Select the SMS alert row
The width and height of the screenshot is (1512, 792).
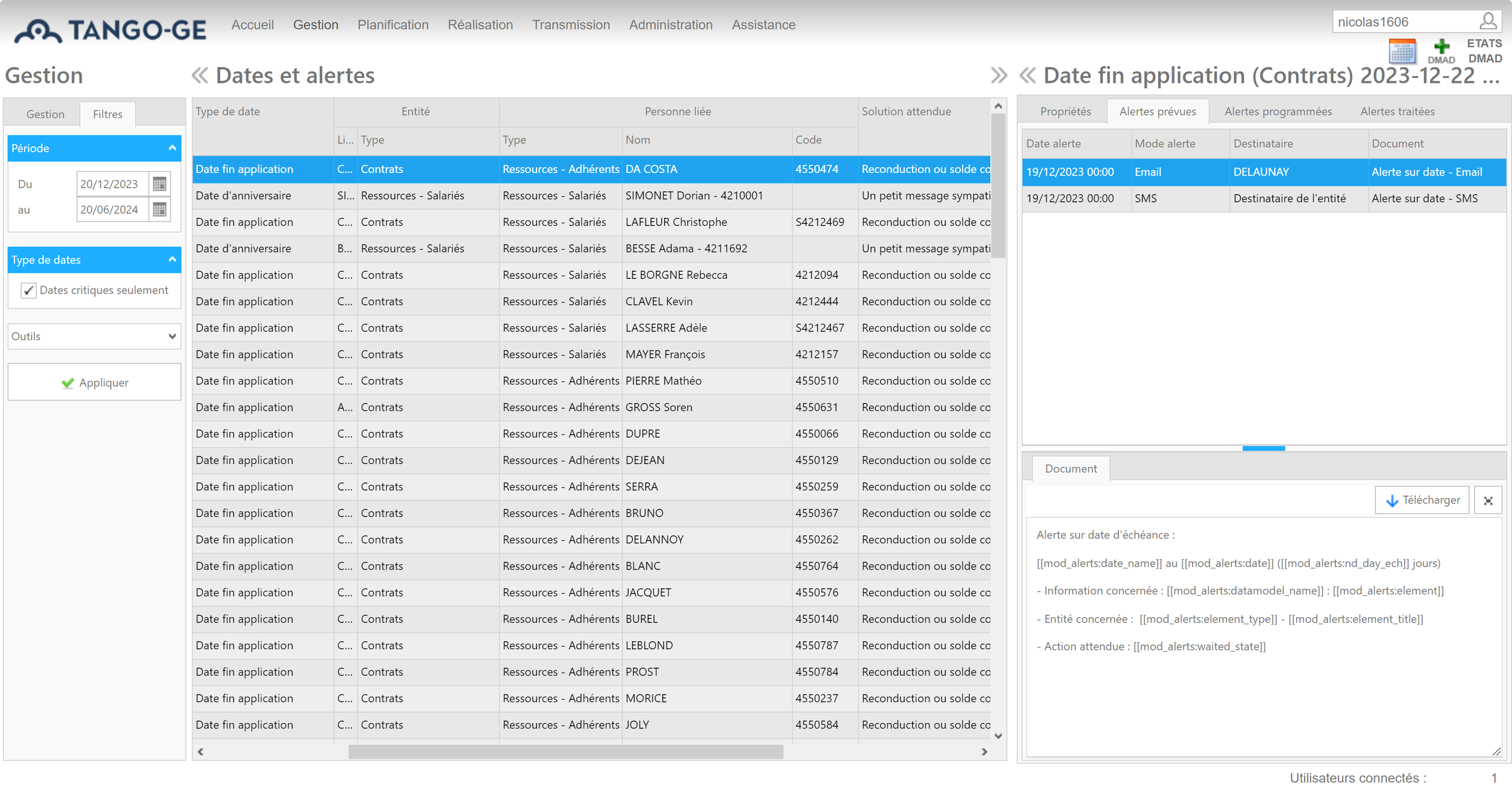tap(1263, 198)
